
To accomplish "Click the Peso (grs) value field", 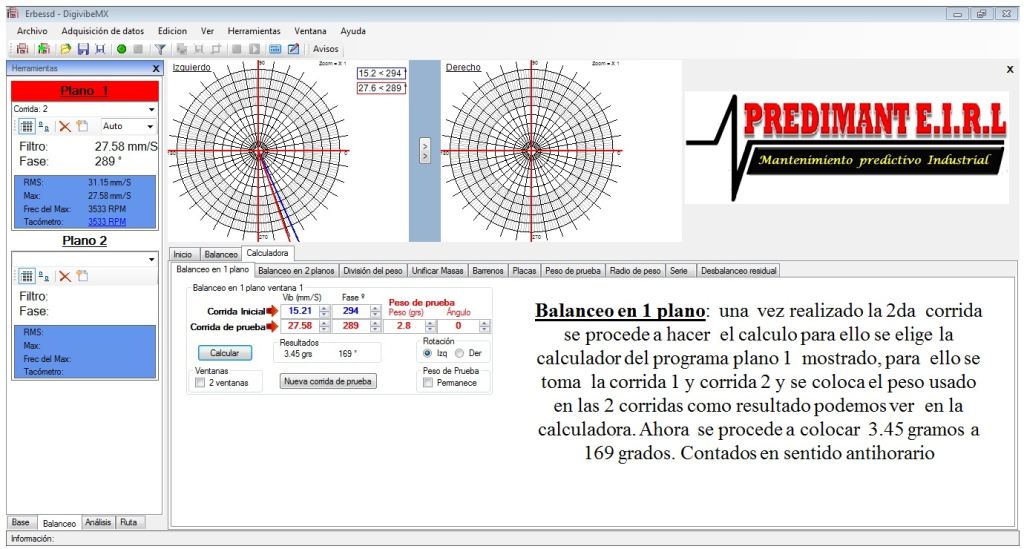I will coord(404,326).
